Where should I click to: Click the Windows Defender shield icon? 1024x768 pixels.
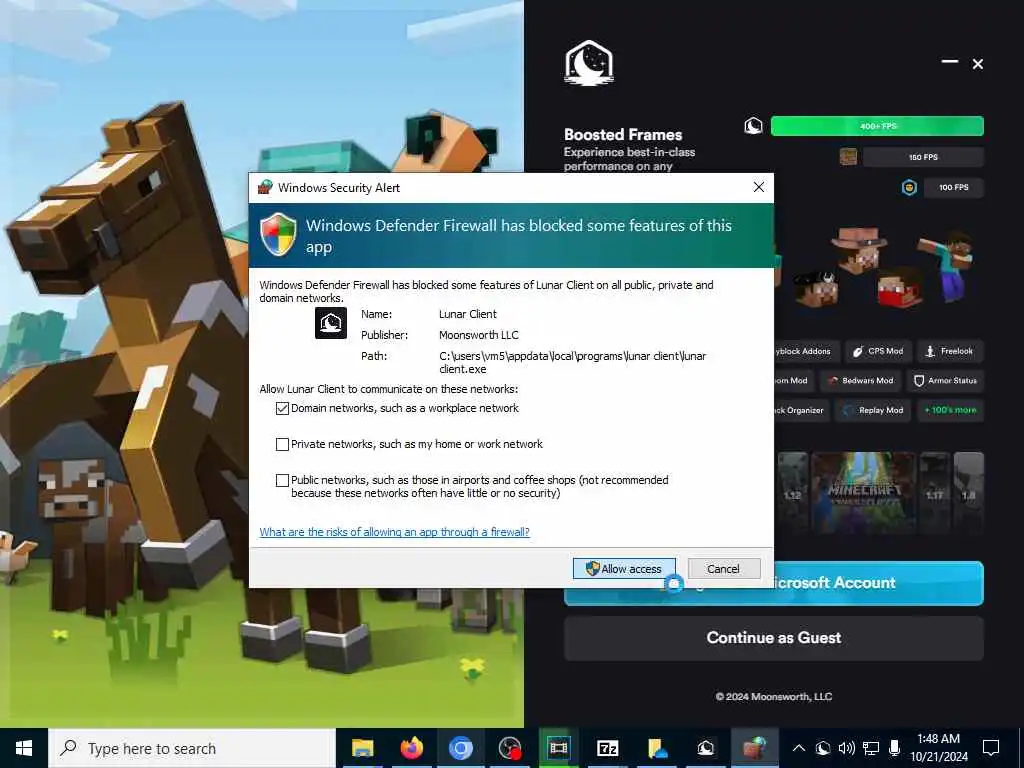(x=278, y=234)
